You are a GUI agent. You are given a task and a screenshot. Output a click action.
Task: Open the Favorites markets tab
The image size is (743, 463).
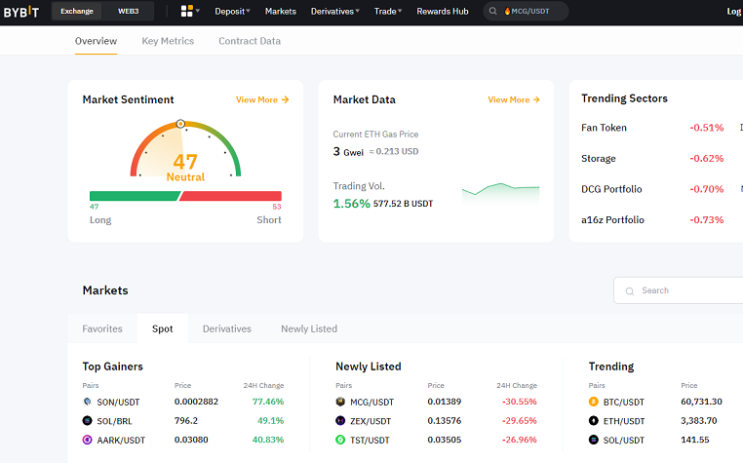click(x=102, y=329)
